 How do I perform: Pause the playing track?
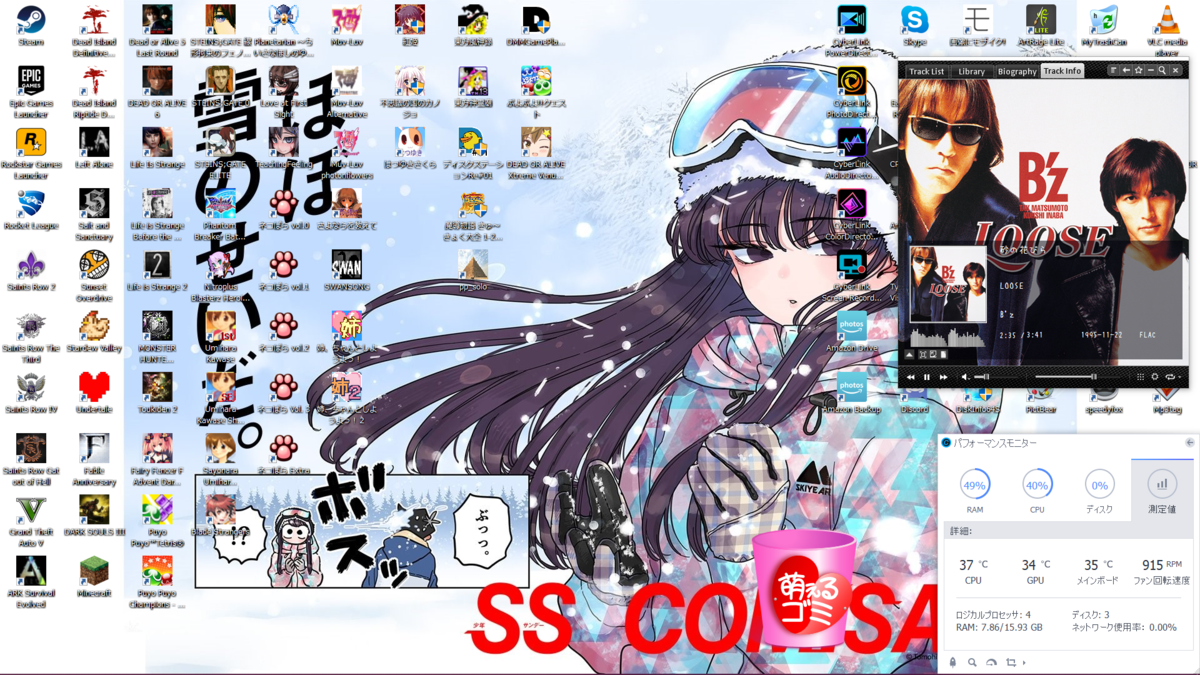point(927,377)
